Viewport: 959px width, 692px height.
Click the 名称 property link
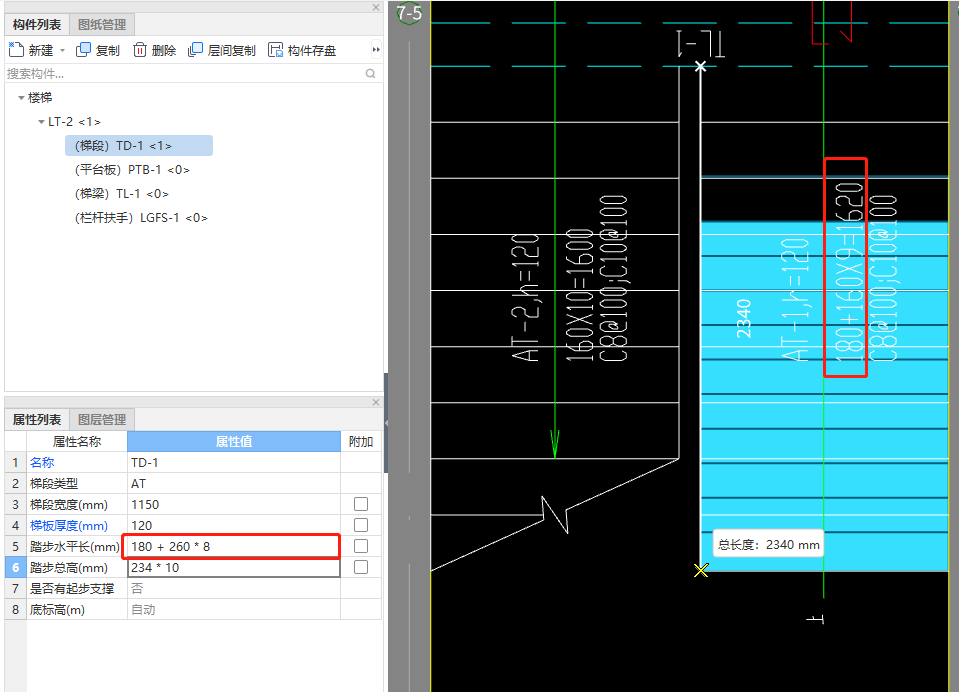[42, 462]
